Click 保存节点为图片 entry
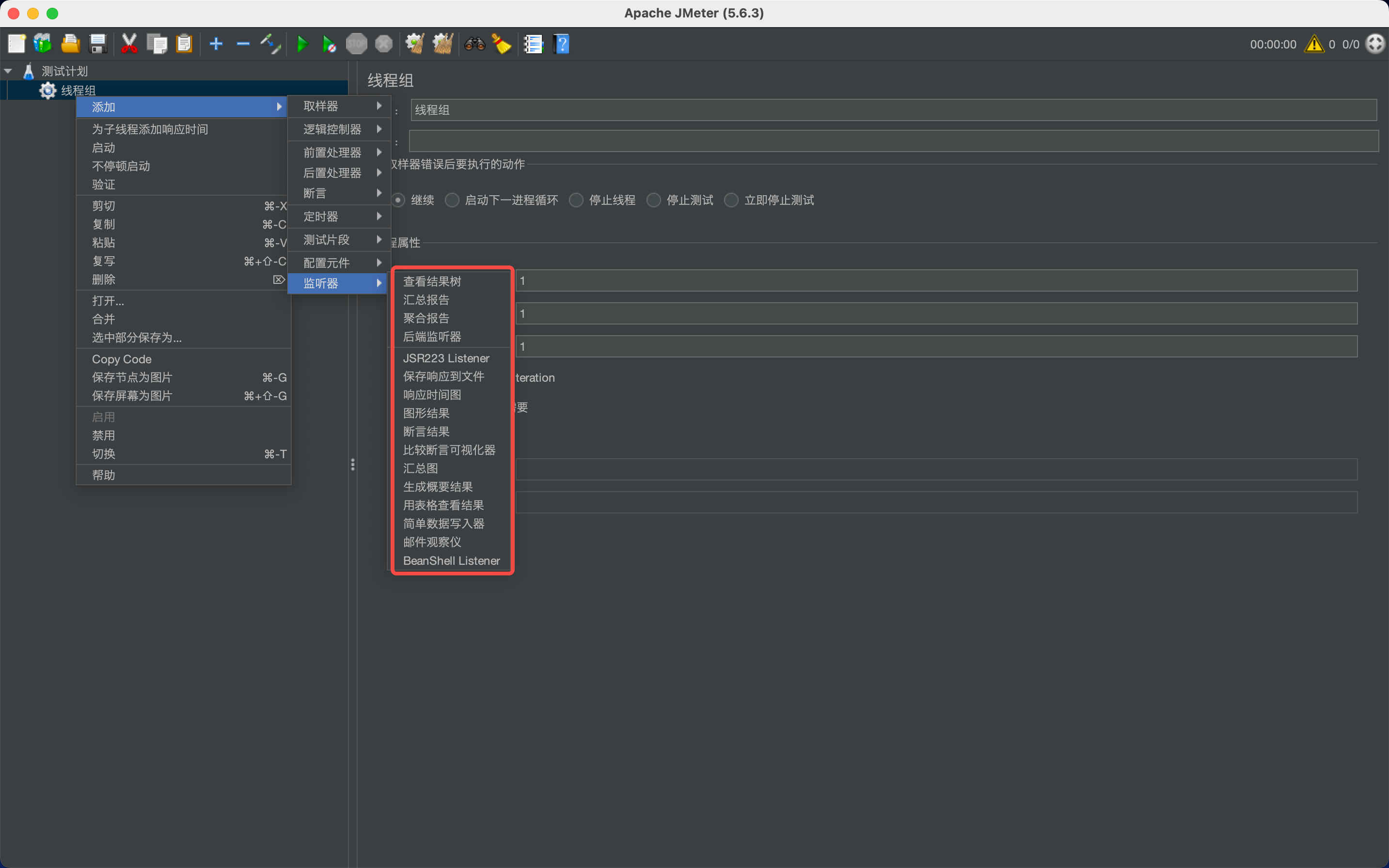Image resolution: width=1389 pixels, height=868 pixels. point(184,377)
